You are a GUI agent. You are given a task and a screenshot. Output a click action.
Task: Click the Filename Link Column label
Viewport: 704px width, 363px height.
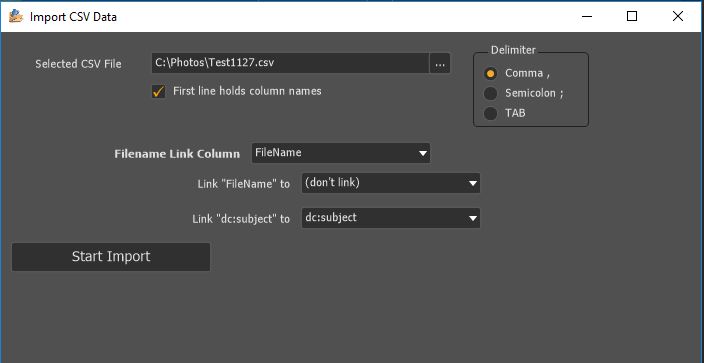point(177,154)
